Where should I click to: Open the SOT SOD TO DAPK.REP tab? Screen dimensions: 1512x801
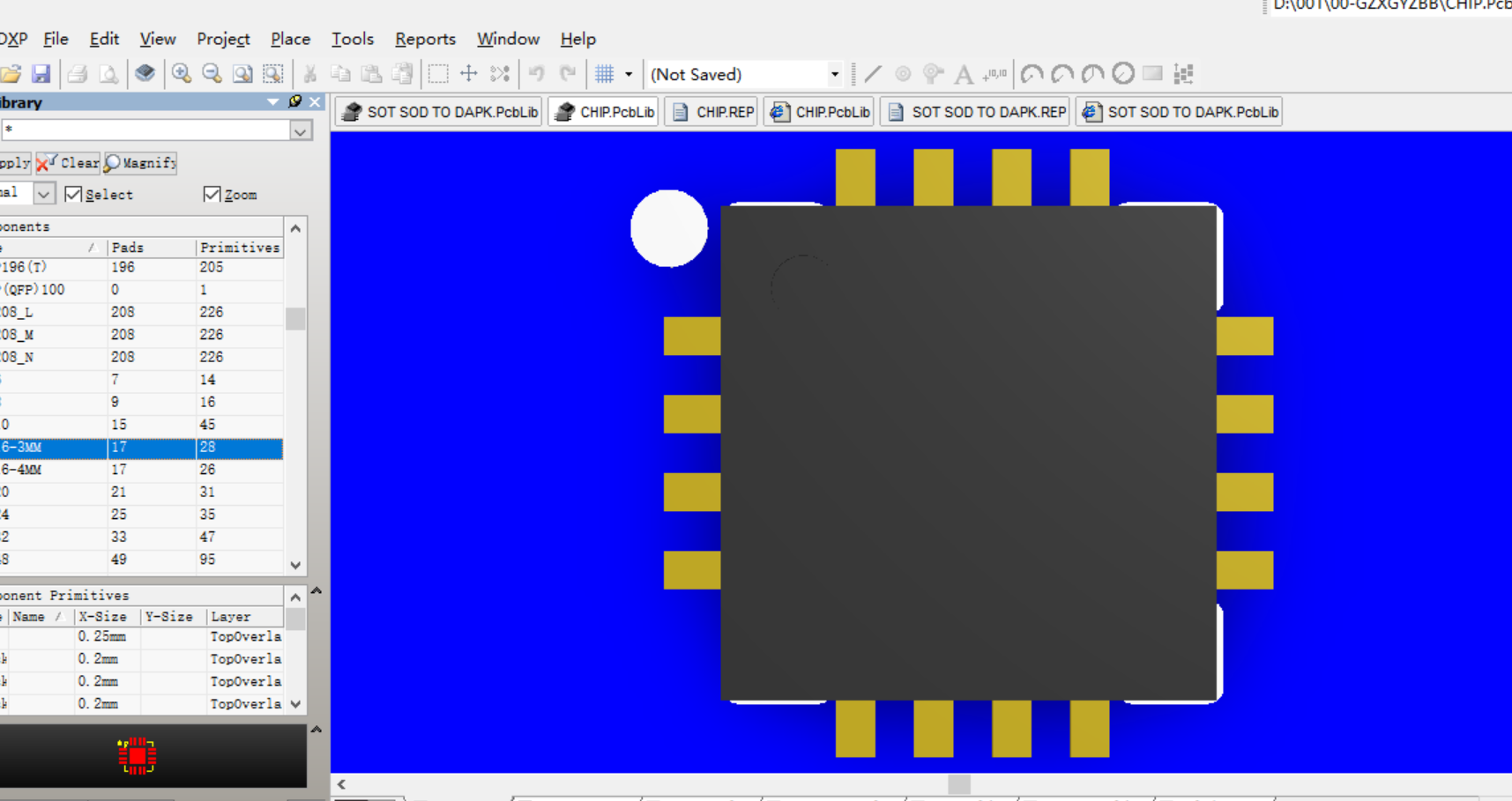coord(978,112)
